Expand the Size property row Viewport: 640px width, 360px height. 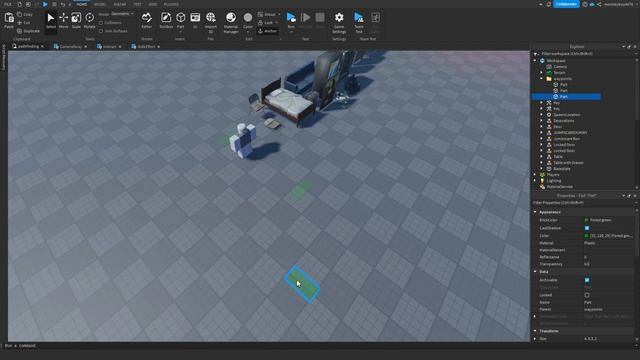(535, 339)
